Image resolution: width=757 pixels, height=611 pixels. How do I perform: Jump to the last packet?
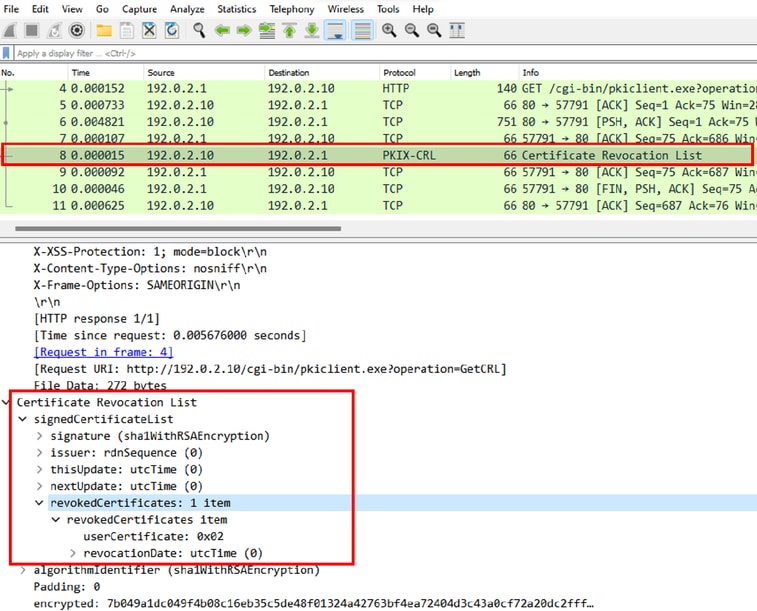coord(312,30)
